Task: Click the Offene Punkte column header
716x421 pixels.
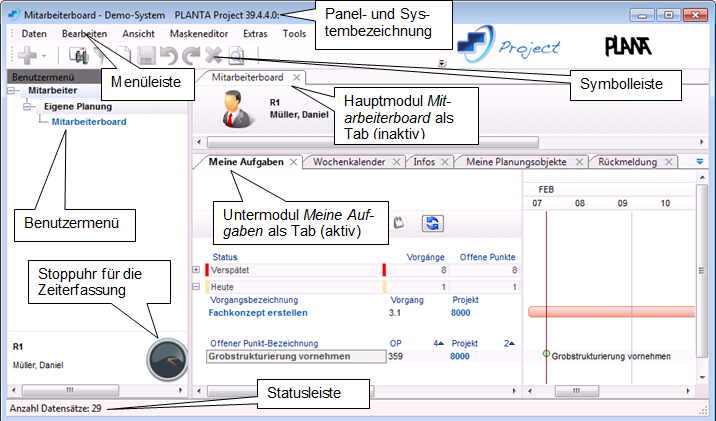Action: 488,257
